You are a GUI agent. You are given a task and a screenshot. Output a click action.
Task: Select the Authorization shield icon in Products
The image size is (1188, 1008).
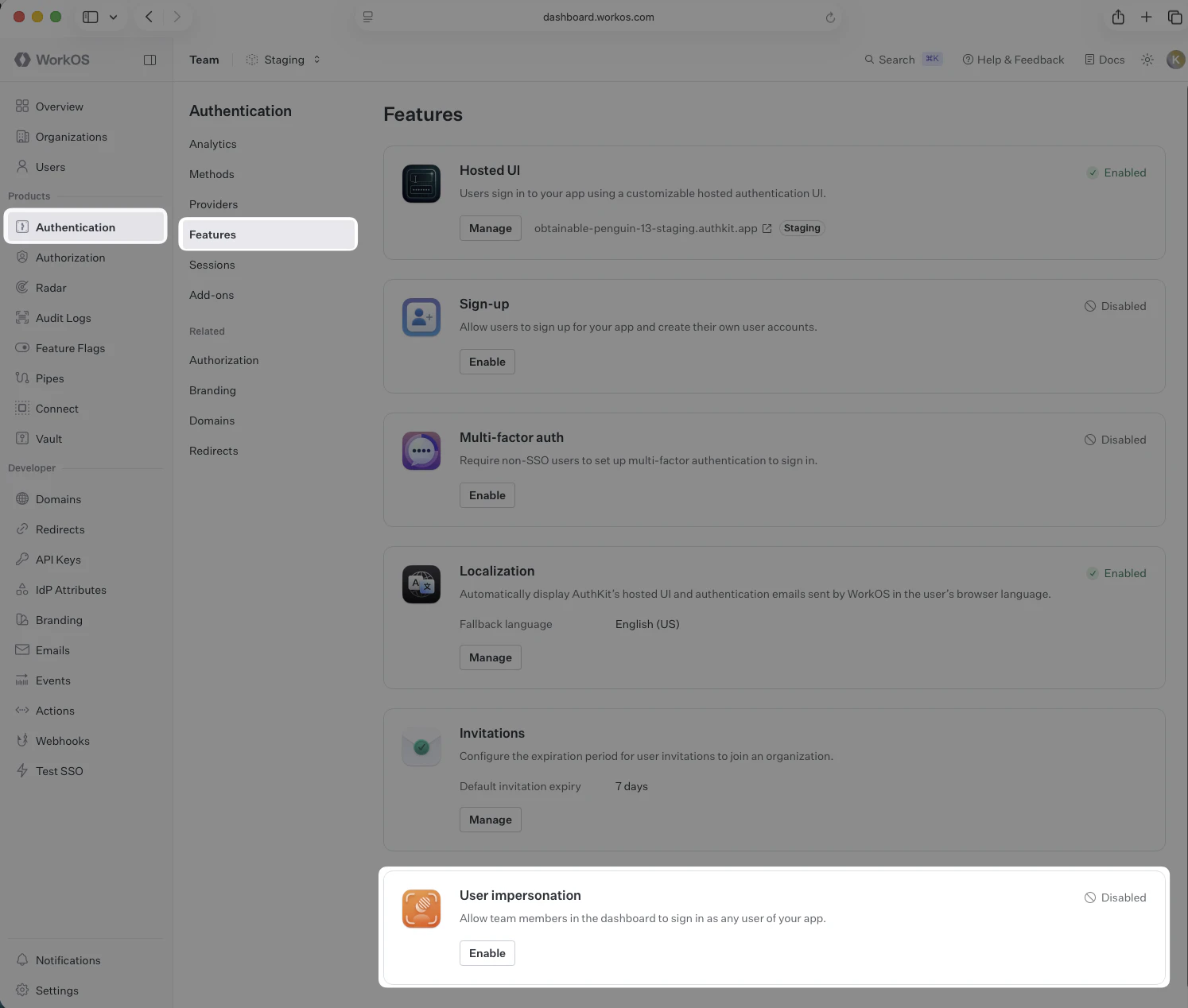[22, 258]
